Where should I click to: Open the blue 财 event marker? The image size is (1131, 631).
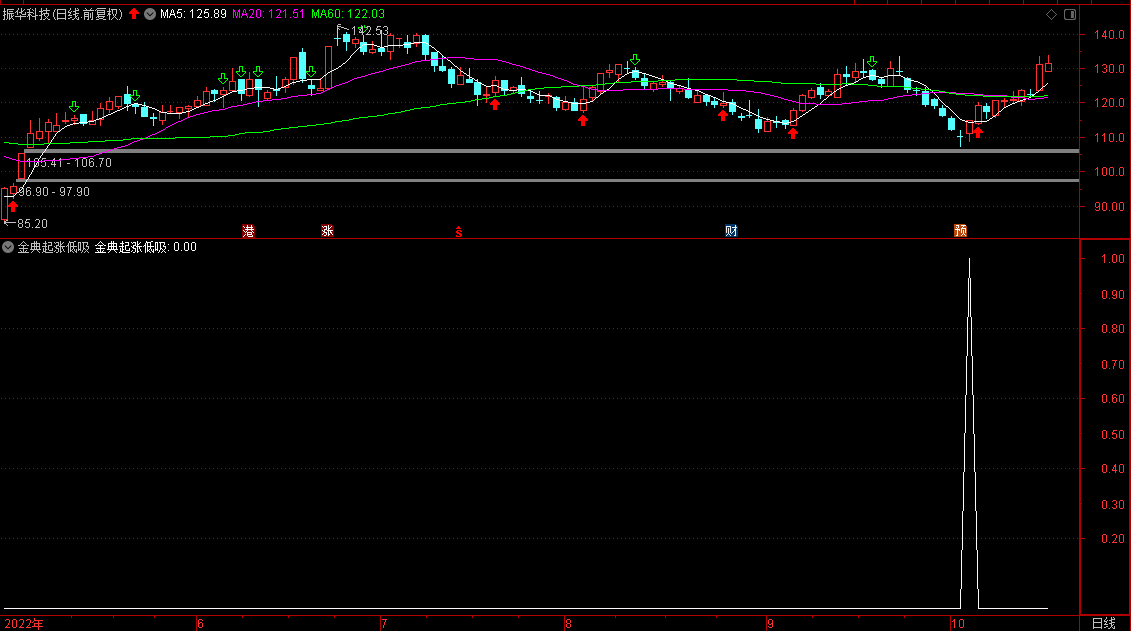[731, 231]
